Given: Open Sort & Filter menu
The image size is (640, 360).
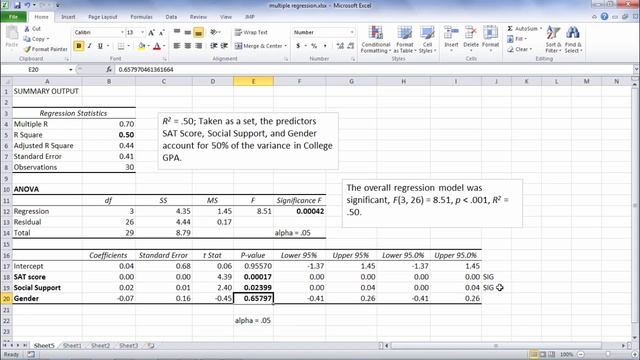Looking at the screenshot, I should point(553,39).
